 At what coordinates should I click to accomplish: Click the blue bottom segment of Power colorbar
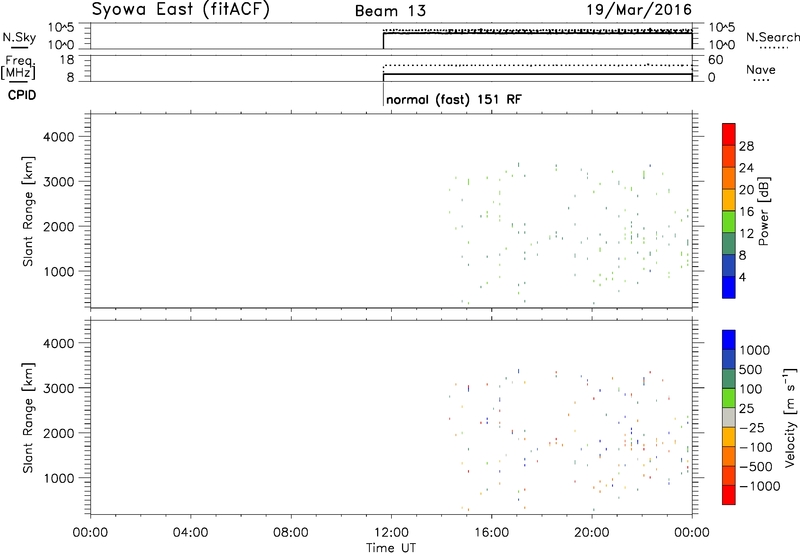tap(729, 287)
